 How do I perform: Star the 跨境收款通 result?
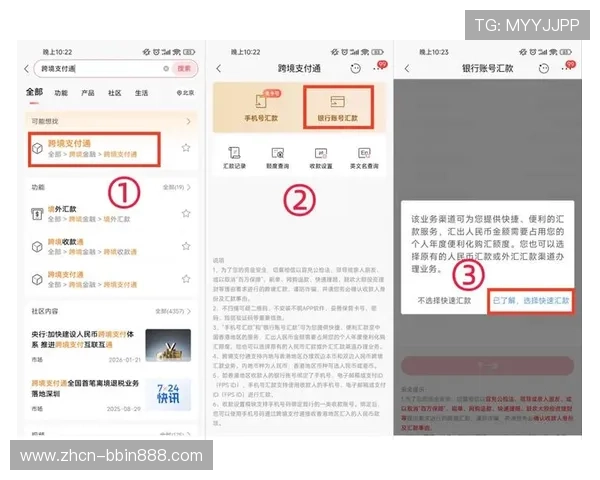(186, 246)
